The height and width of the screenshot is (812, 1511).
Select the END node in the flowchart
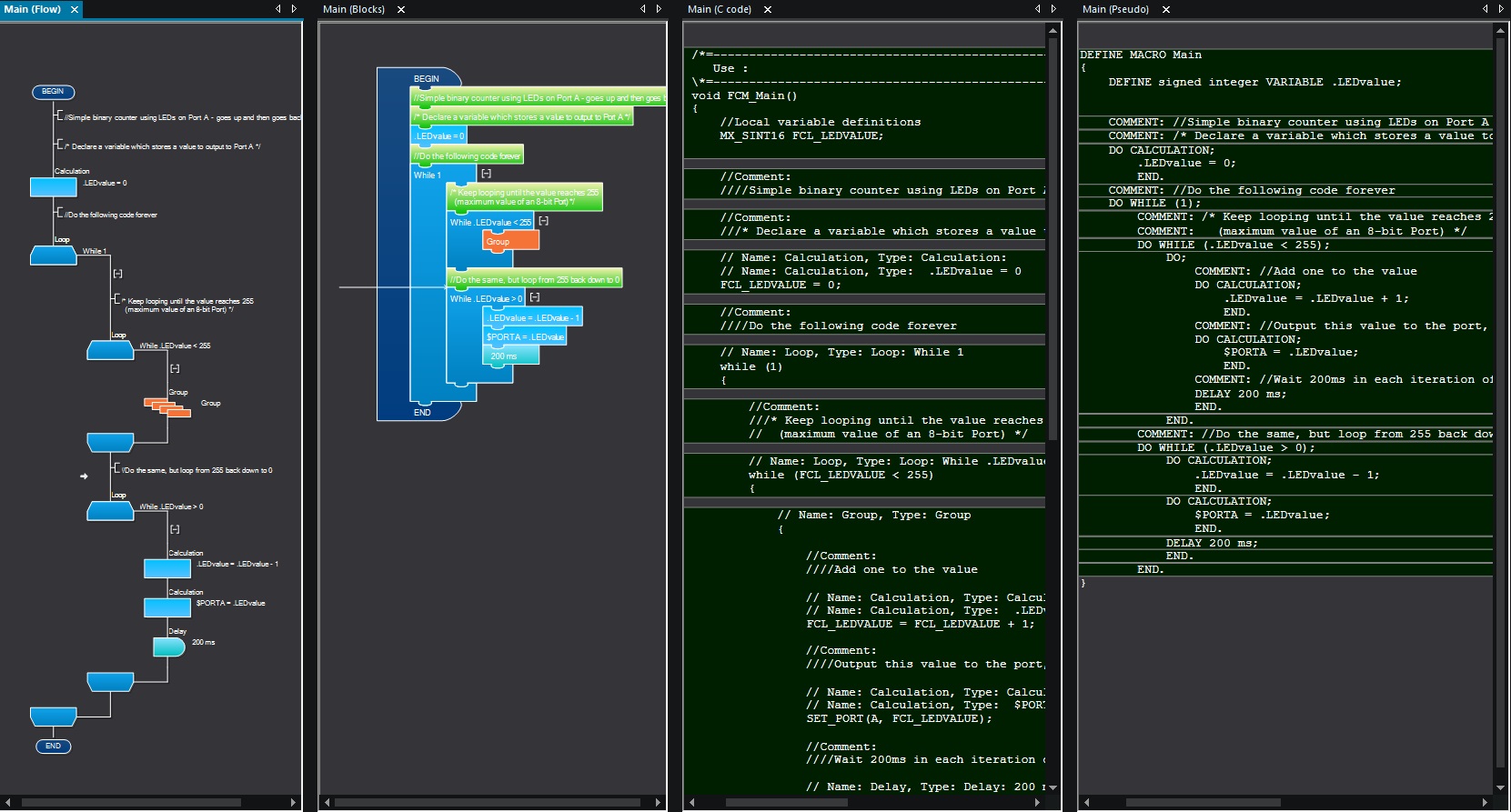click(x=53, y=746)
